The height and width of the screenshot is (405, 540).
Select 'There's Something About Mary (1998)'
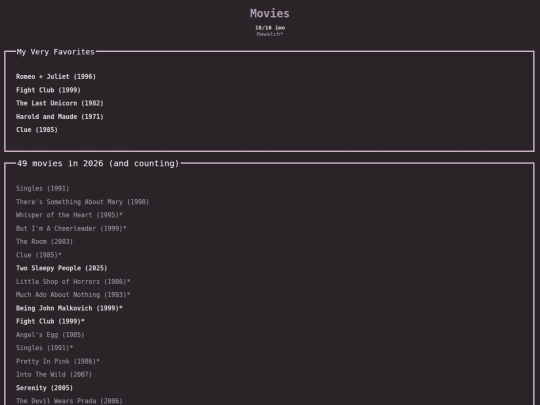tap(82, 202)
